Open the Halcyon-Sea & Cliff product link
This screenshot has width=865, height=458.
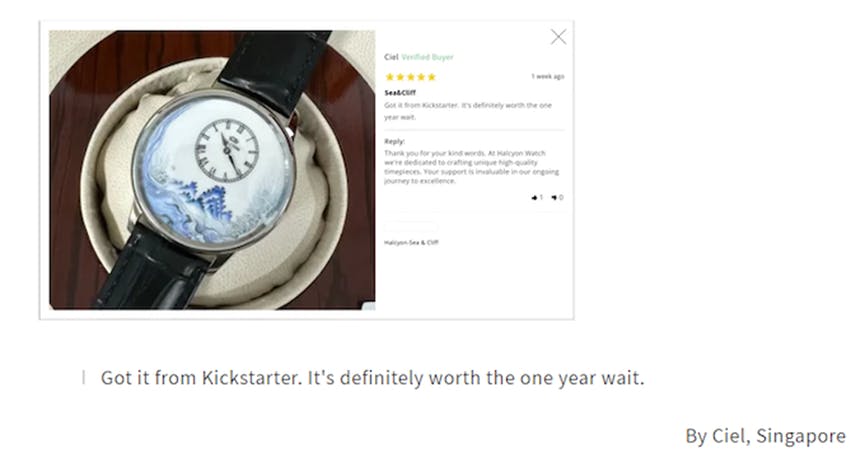click(x=411, y=242)
